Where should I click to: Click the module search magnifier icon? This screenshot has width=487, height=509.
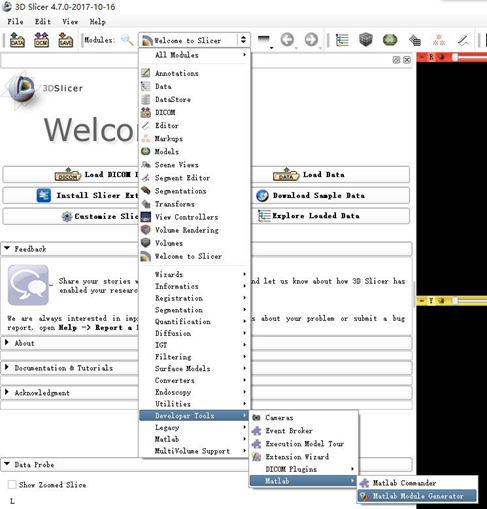tap(127, 40)
